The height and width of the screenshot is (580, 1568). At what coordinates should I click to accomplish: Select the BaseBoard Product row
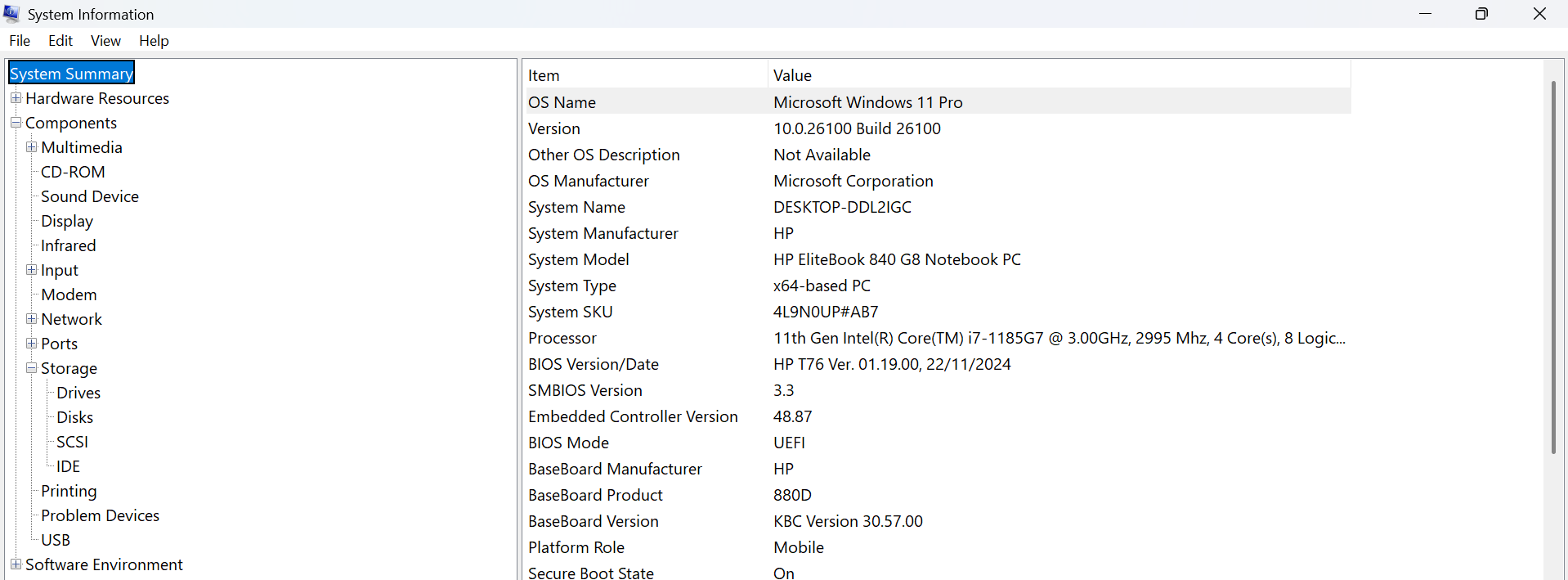937,495
